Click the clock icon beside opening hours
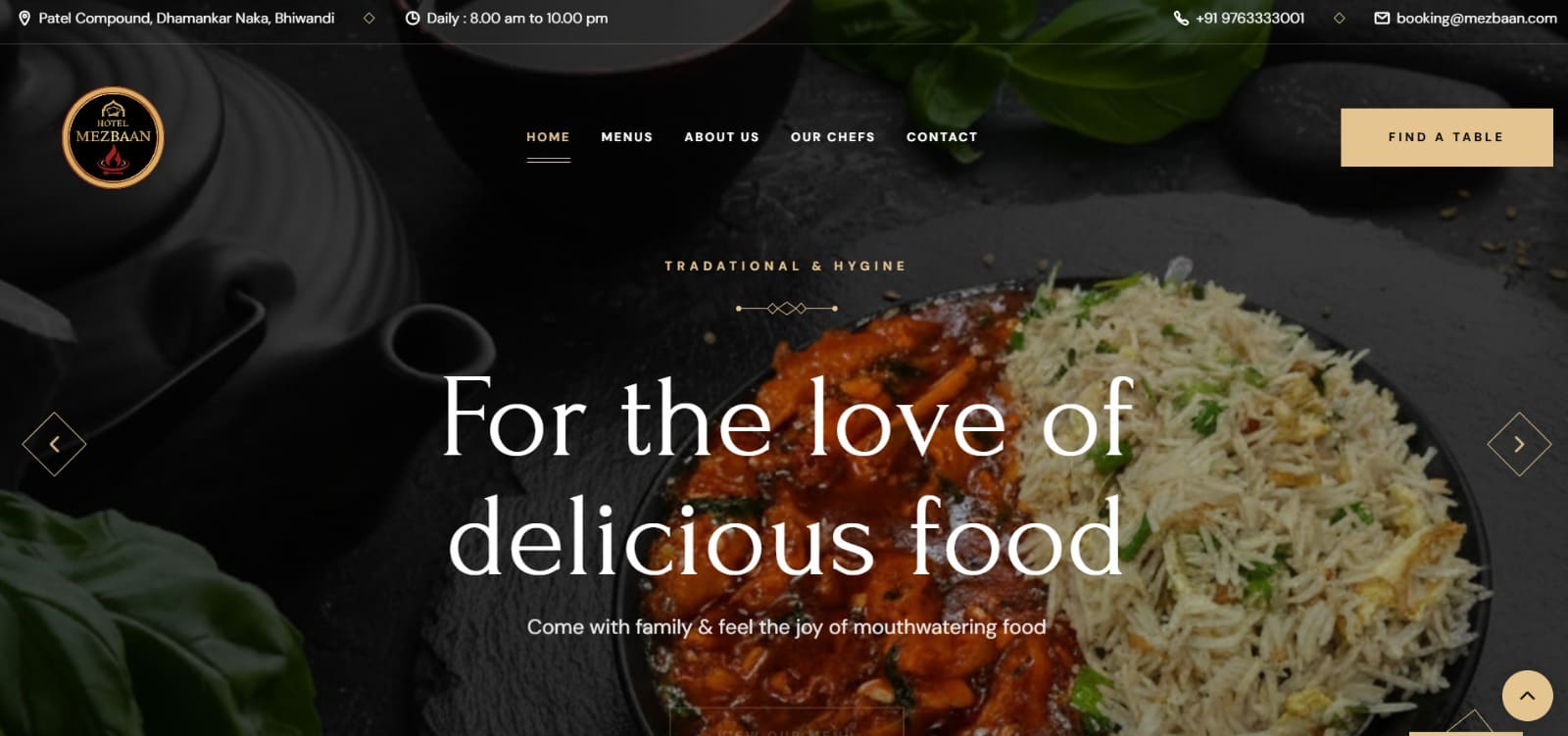The width and height of the screenshot is (1568, 736). click(x=413, y=19)
